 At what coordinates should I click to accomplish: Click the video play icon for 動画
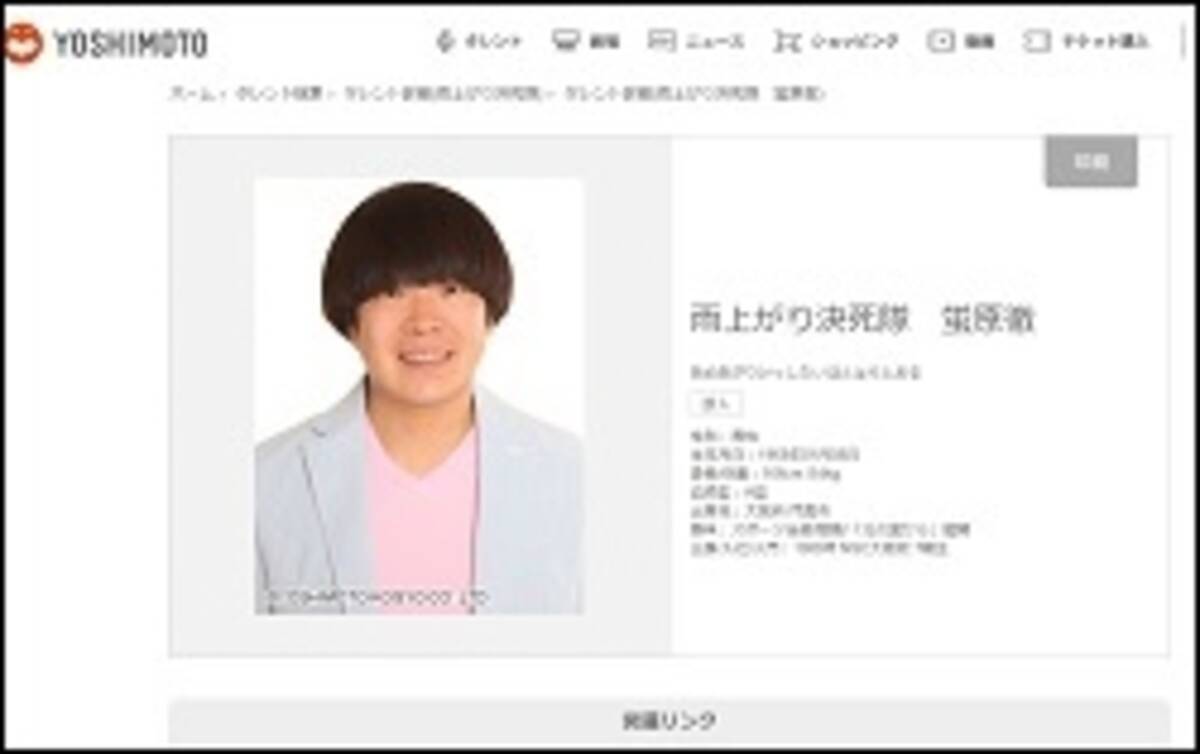coord(941,41)
